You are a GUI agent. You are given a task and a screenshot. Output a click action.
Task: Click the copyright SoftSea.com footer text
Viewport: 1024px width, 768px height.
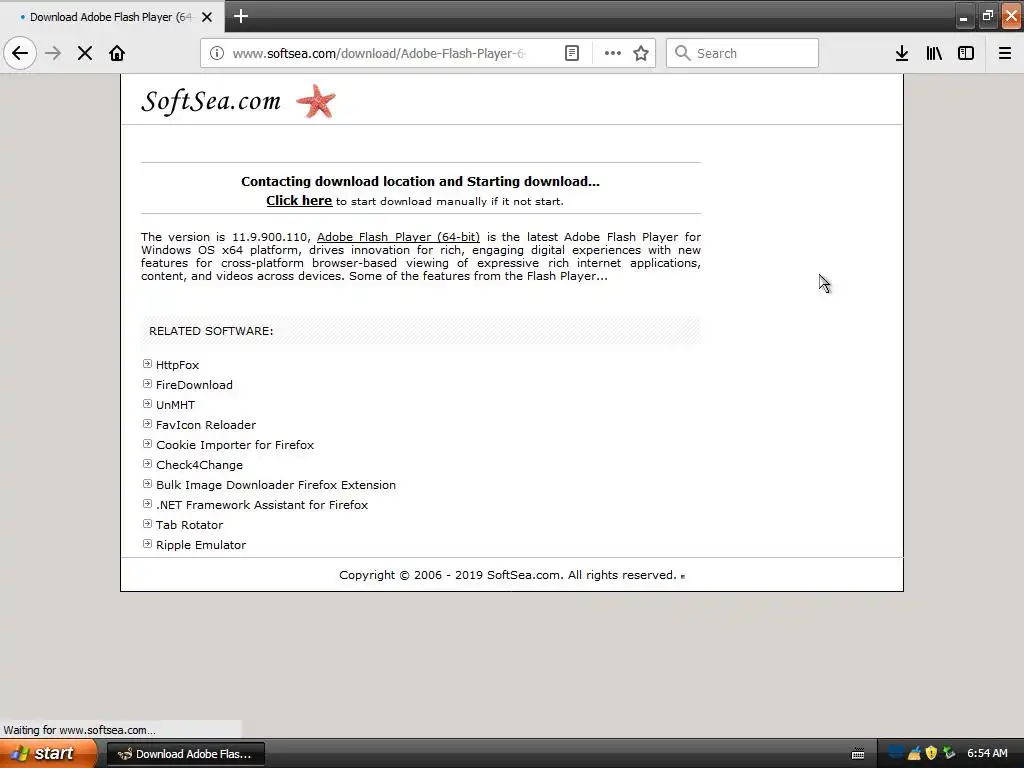click(x=508, y=575)
